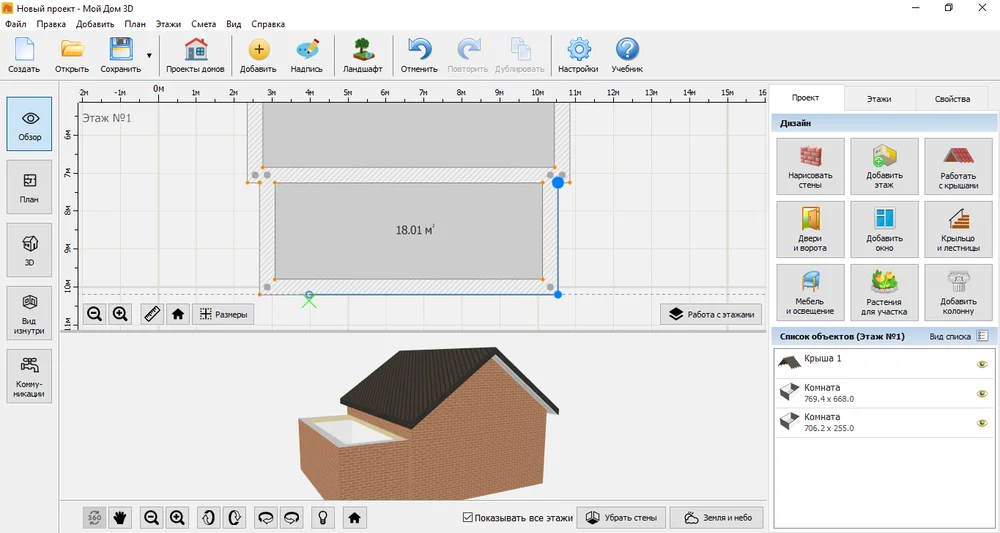Open the Вид menu
Viewport: 1000px width, 533px height.
tap(233, 24)
